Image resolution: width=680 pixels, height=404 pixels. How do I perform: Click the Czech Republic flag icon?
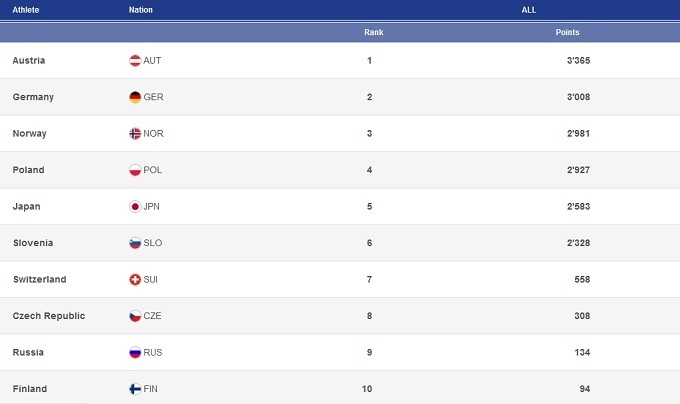pyautogui.click(x=135, y=316)
